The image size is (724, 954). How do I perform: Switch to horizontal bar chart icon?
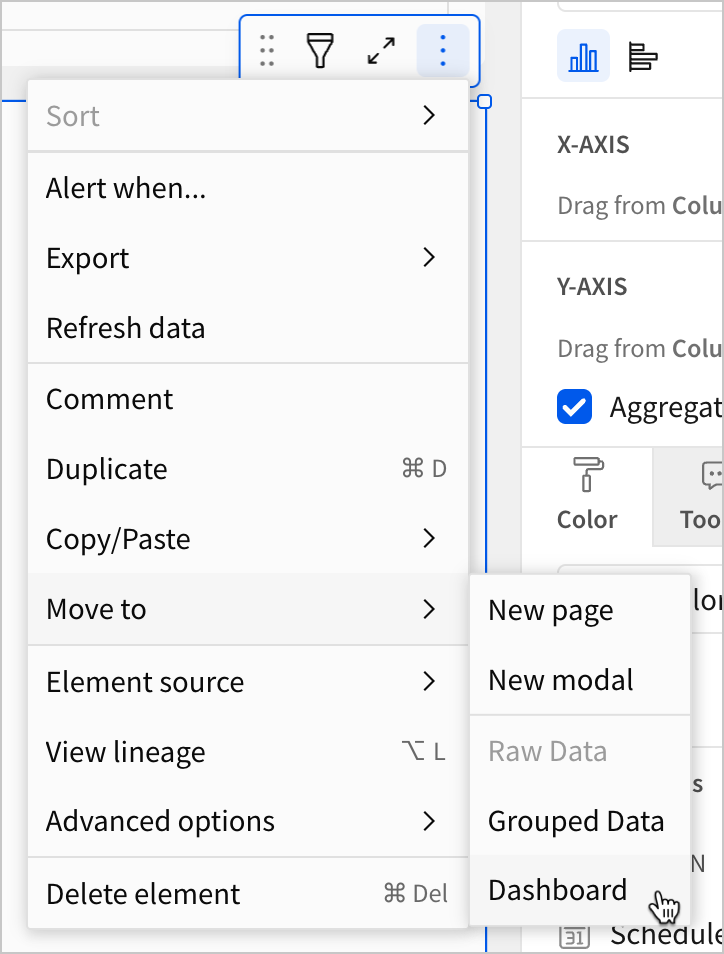pos(642,57)
